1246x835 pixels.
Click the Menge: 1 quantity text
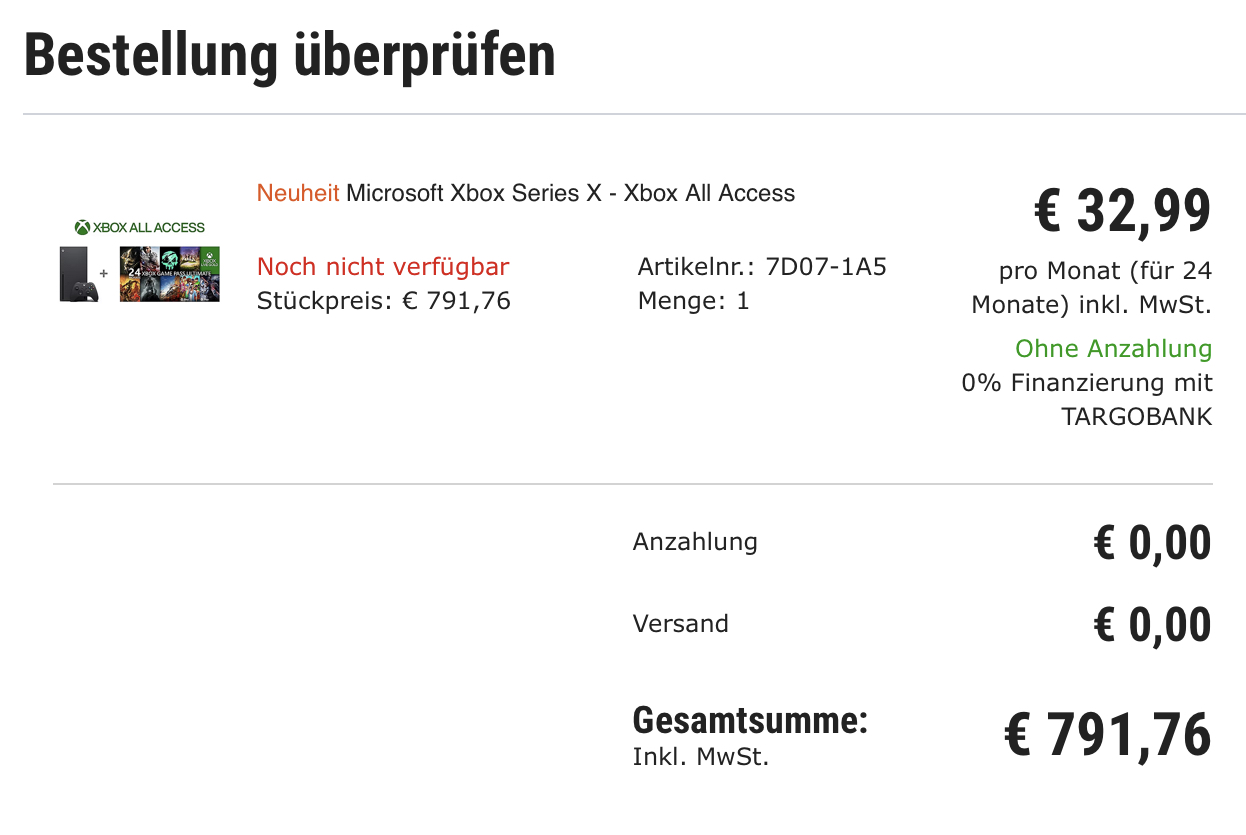click(693, 301)
